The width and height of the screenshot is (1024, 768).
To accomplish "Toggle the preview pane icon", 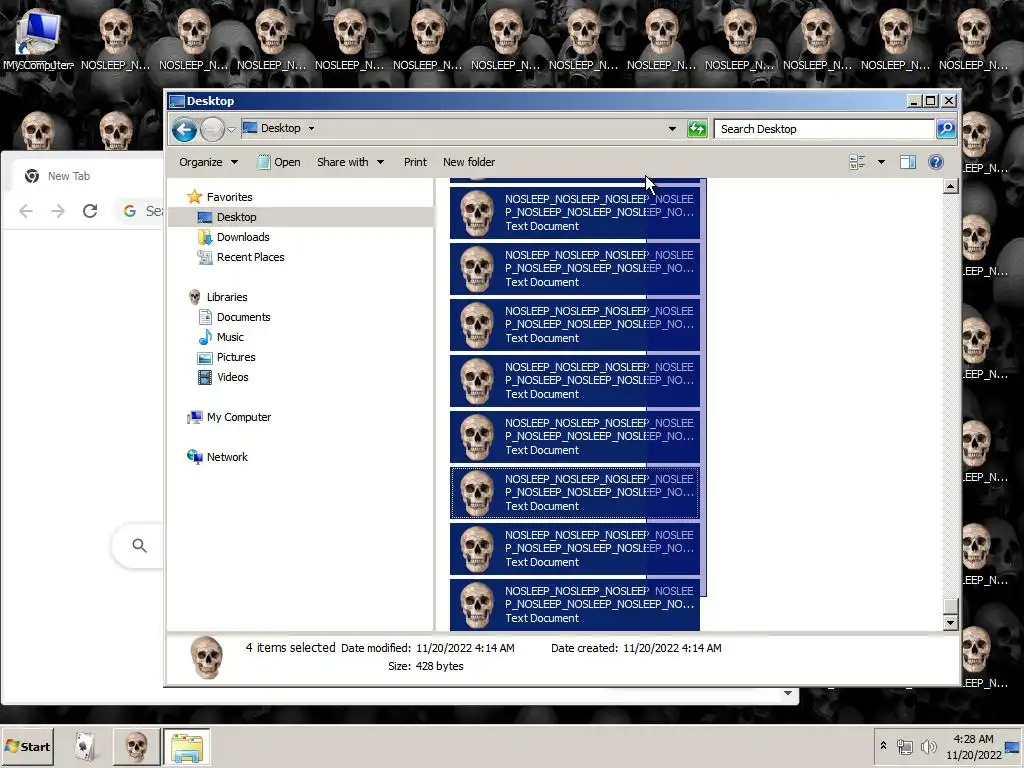I will point(908,162).
